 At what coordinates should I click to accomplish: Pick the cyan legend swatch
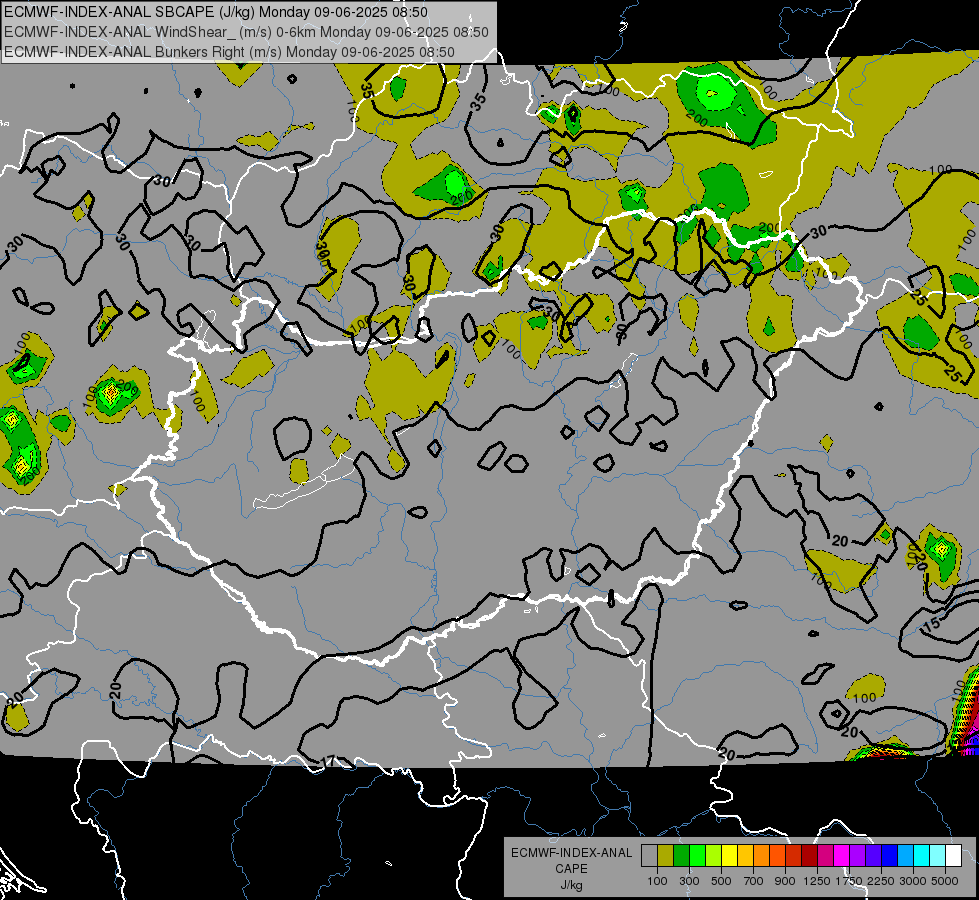click(922, 855)
